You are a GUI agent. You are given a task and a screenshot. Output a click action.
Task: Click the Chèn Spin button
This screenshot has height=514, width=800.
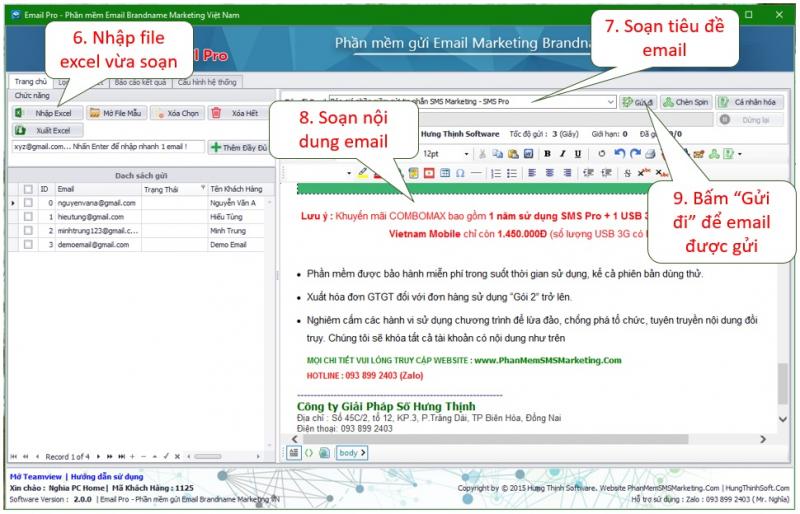coord(686,102)
